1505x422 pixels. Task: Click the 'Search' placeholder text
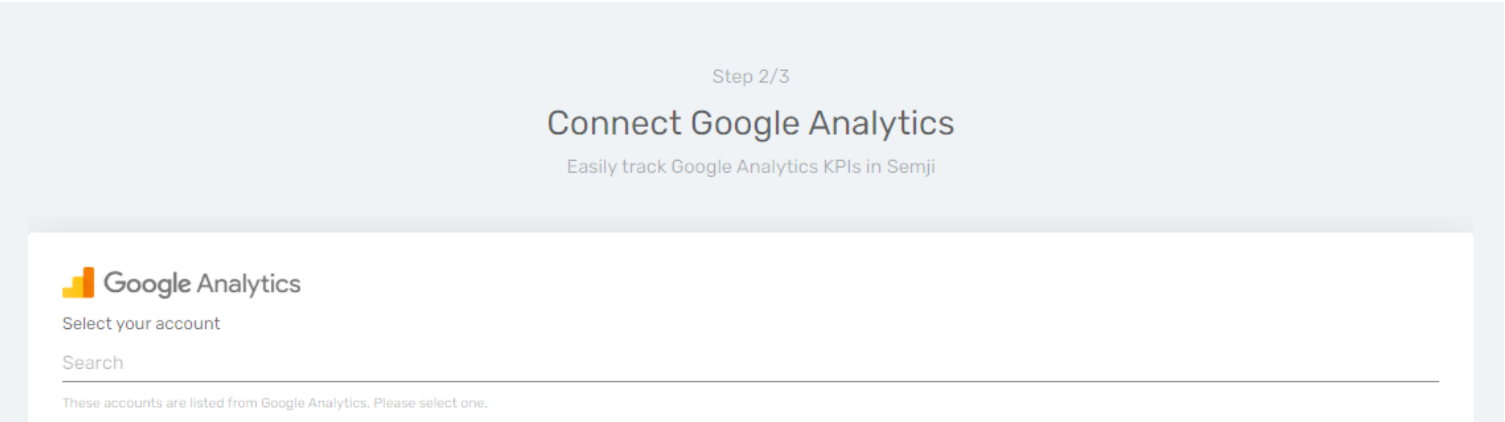pos(93,363)
